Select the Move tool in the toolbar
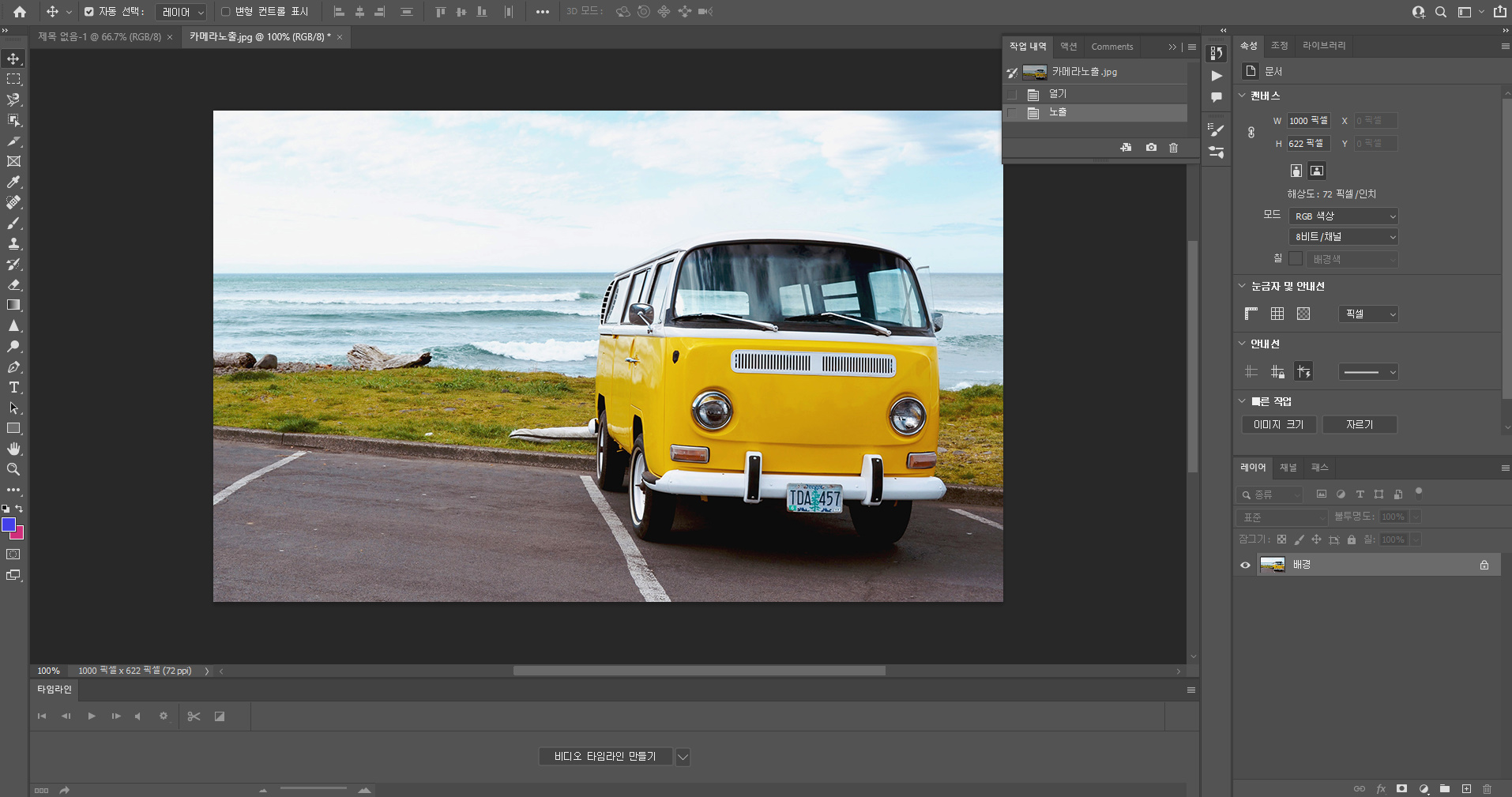The height and width of the screenshot is (797, 1512). pos(13,59)
